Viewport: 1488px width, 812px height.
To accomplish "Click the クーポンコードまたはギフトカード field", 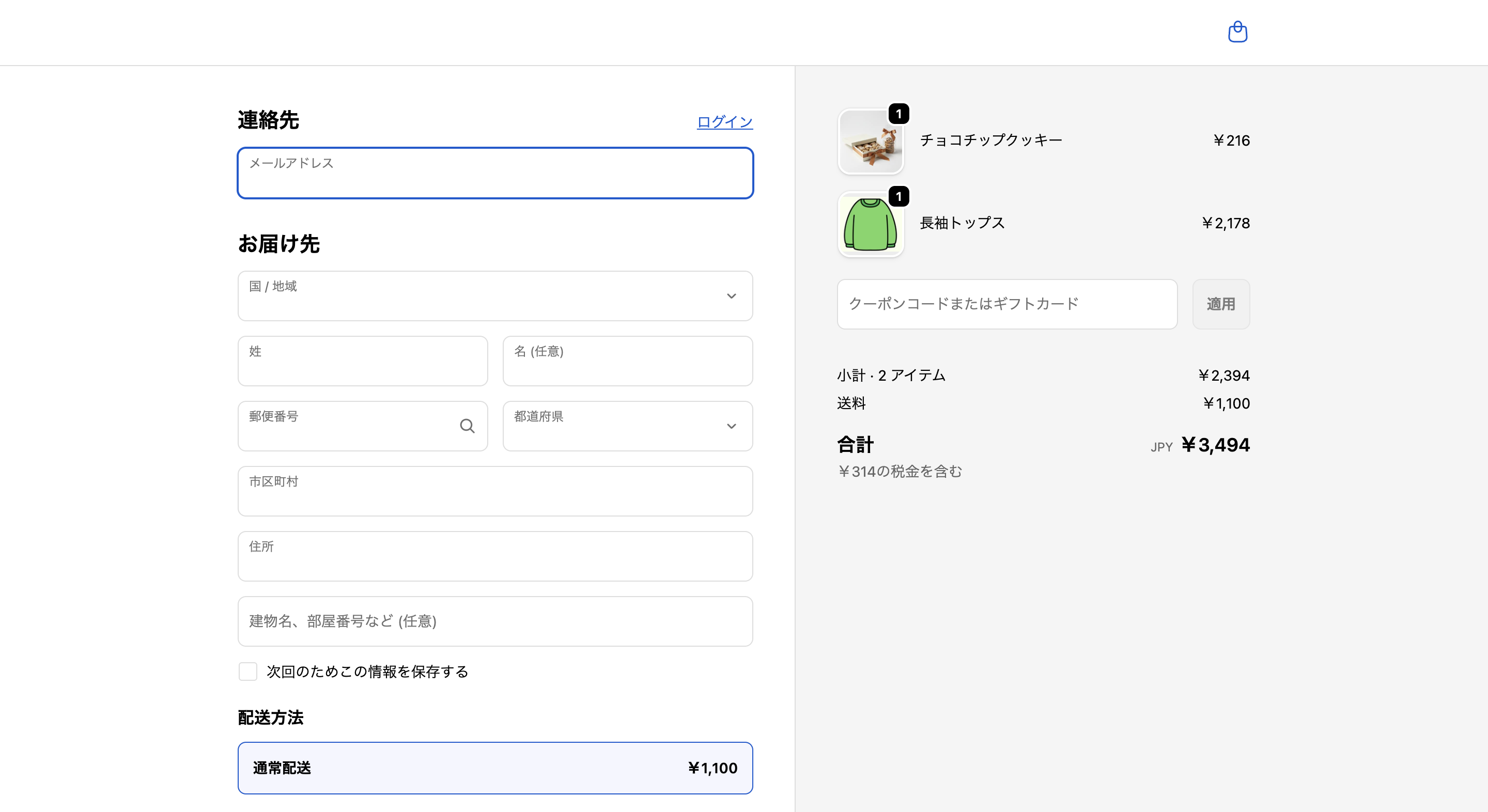I will [1007, 304].
